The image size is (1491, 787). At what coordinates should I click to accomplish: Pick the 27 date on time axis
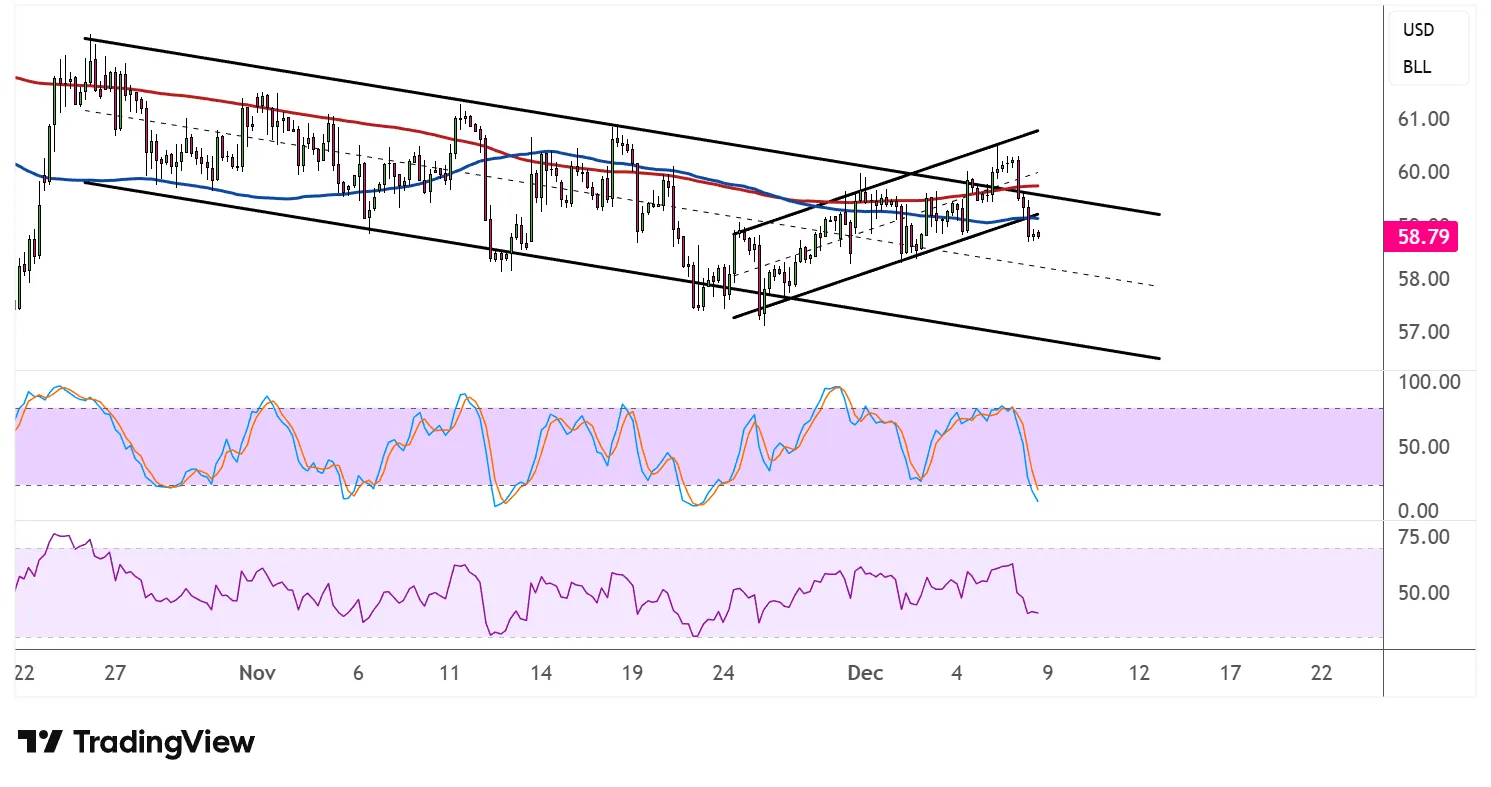point(115,674)
